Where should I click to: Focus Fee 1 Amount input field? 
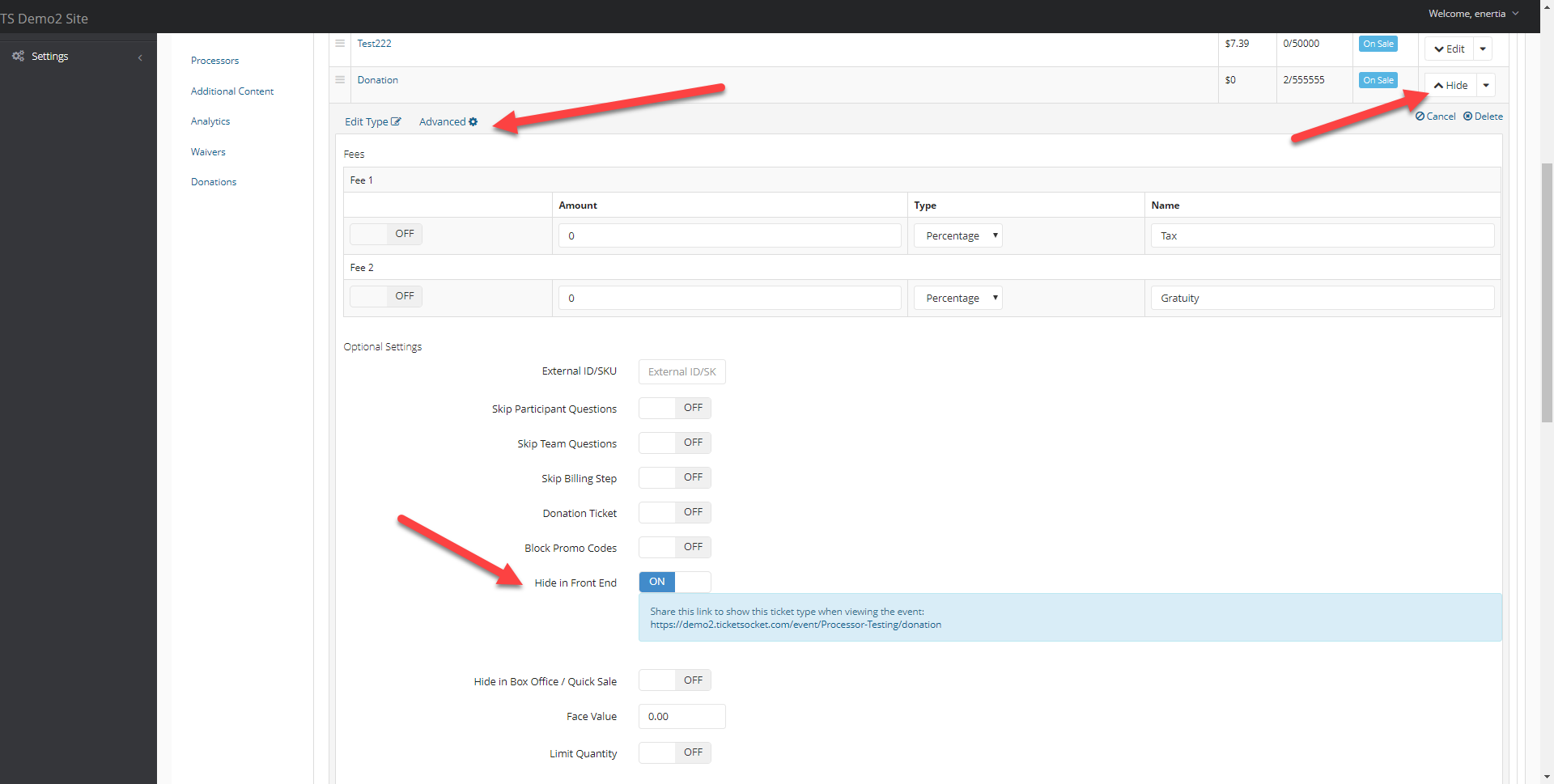pyautogui.click(x=730, y=235)
